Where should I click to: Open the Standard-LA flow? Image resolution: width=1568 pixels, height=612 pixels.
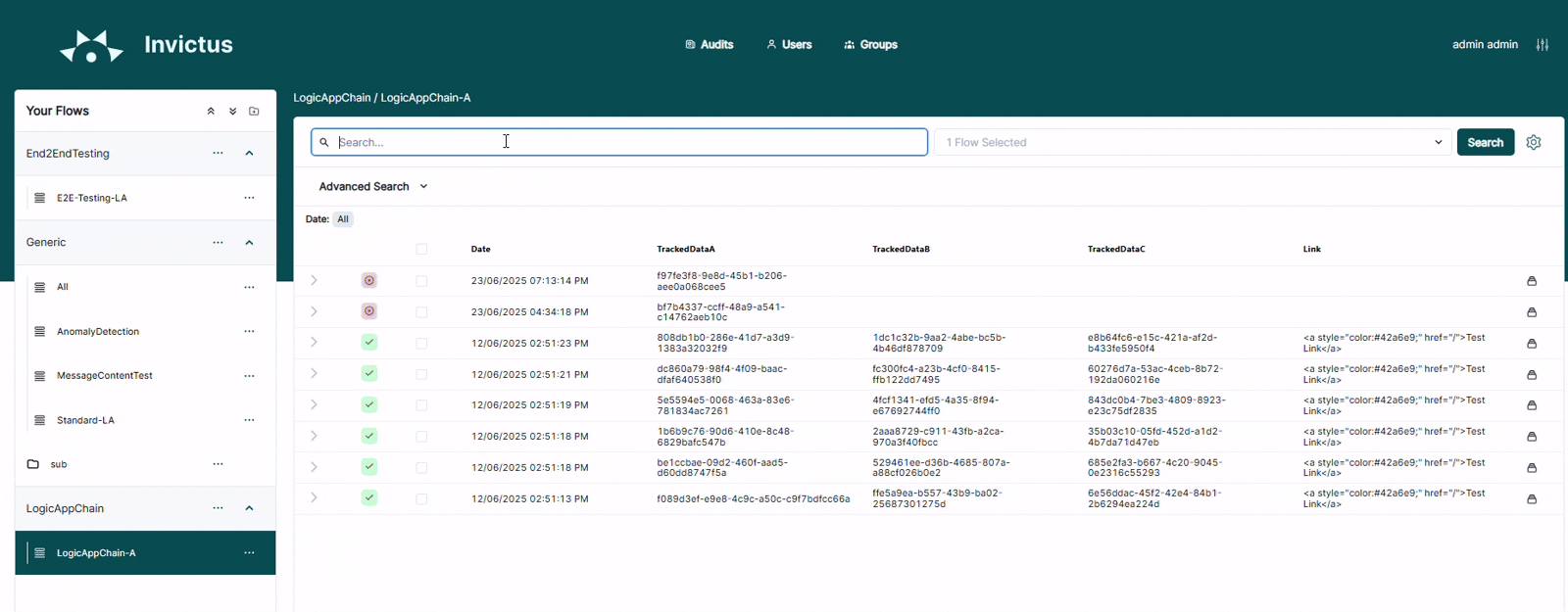[x=85, y=421]
